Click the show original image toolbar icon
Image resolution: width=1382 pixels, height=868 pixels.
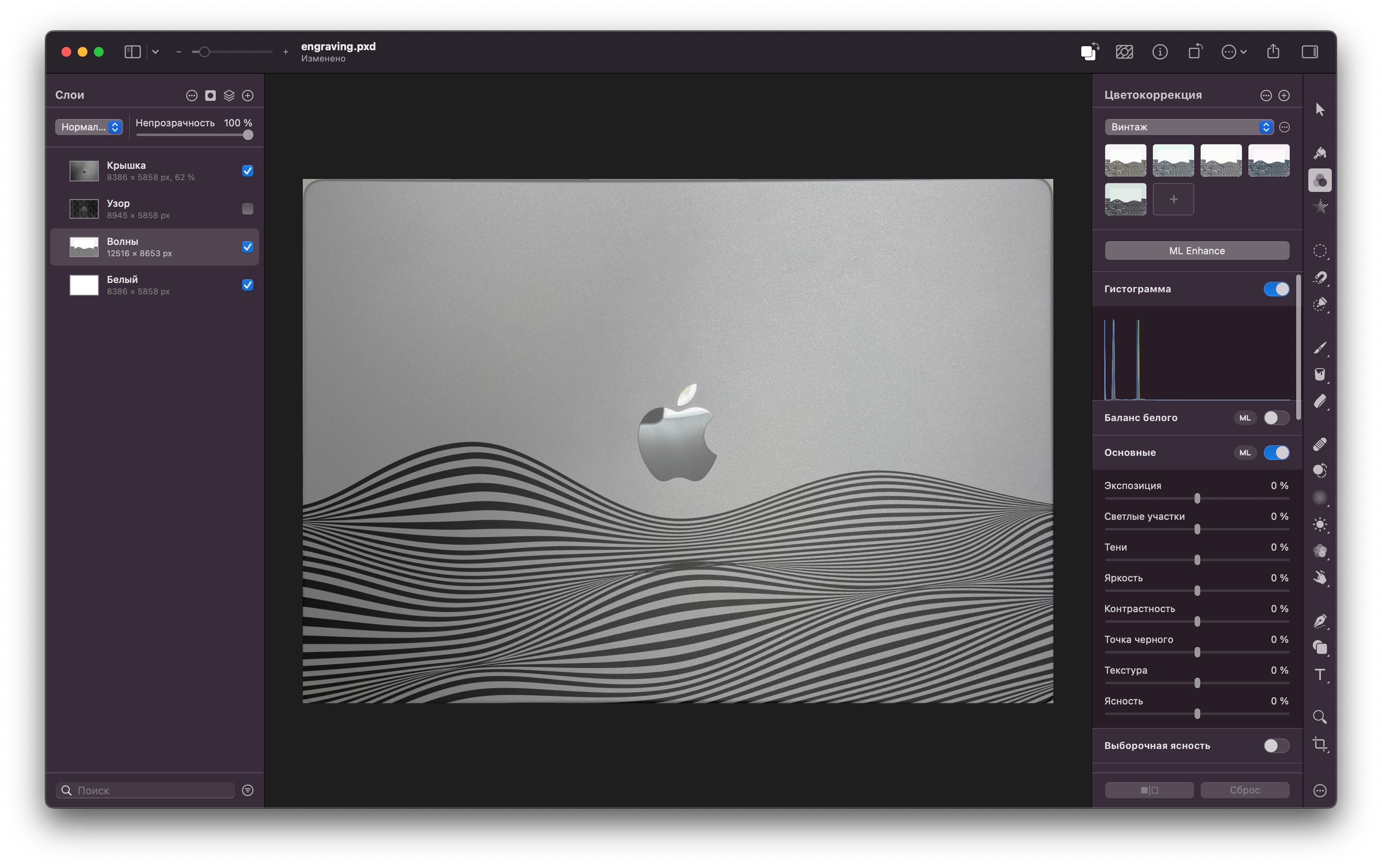point(1124,52)
